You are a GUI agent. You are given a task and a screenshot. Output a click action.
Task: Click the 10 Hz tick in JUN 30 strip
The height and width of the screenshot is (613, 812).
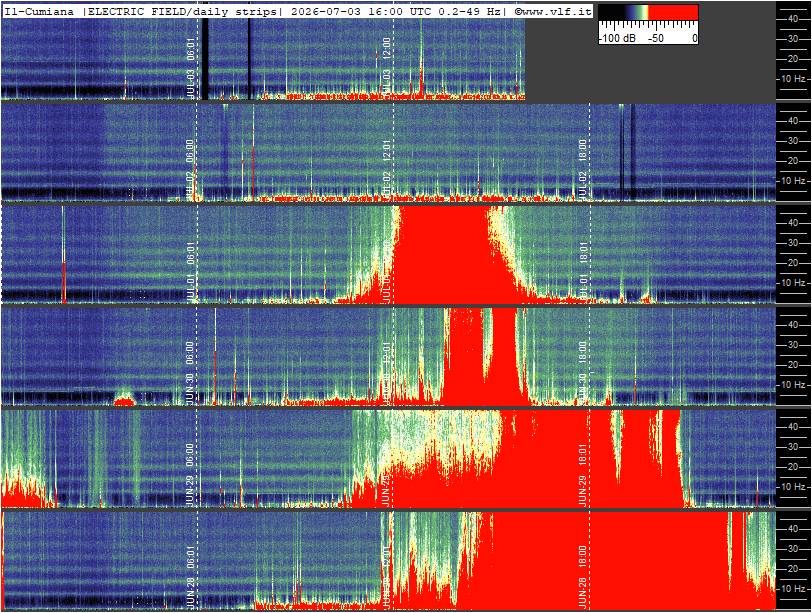[793, 385]
